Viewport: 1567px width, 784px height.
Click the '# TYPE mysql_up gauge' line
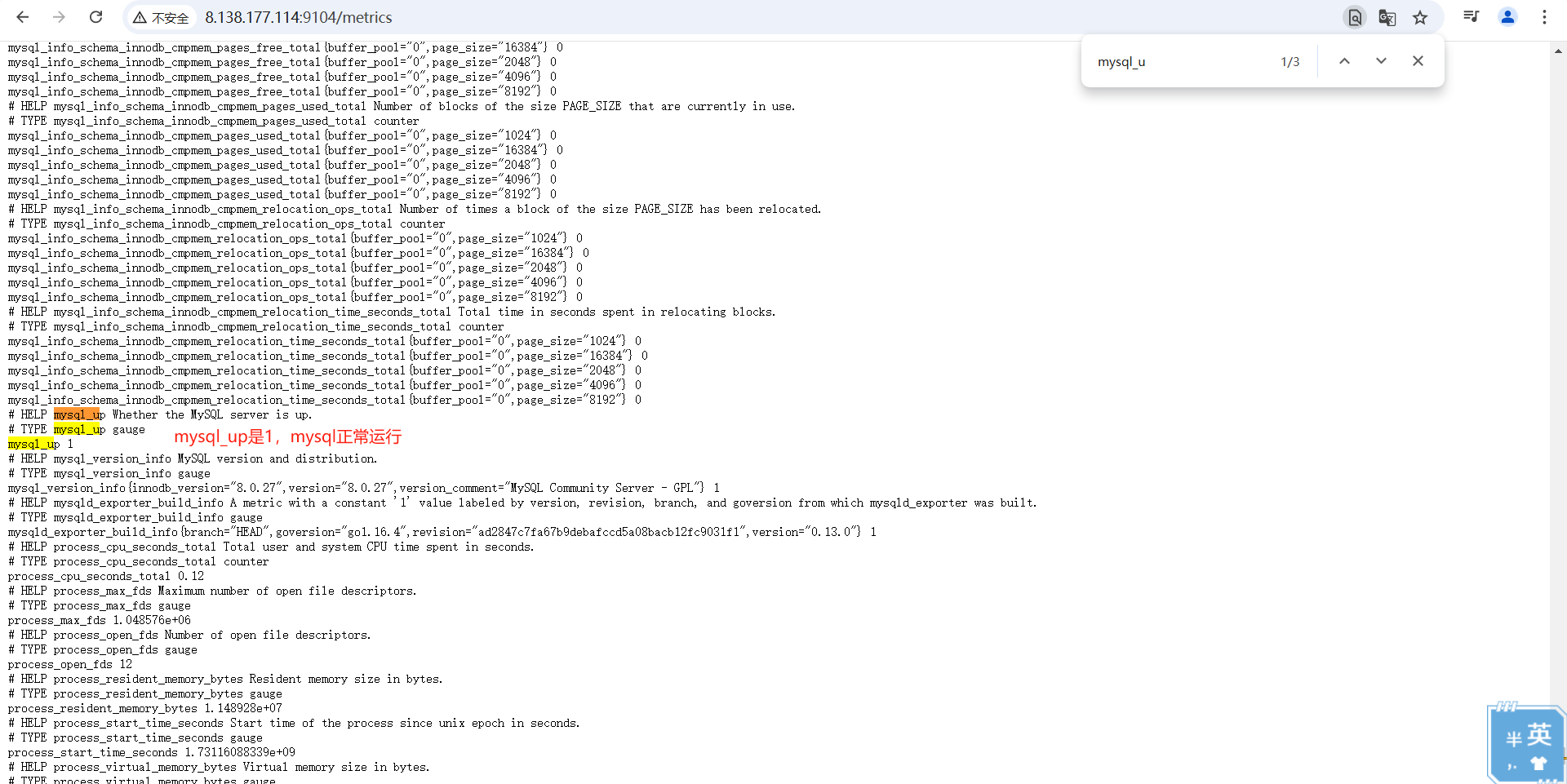[x=77, y=430]
